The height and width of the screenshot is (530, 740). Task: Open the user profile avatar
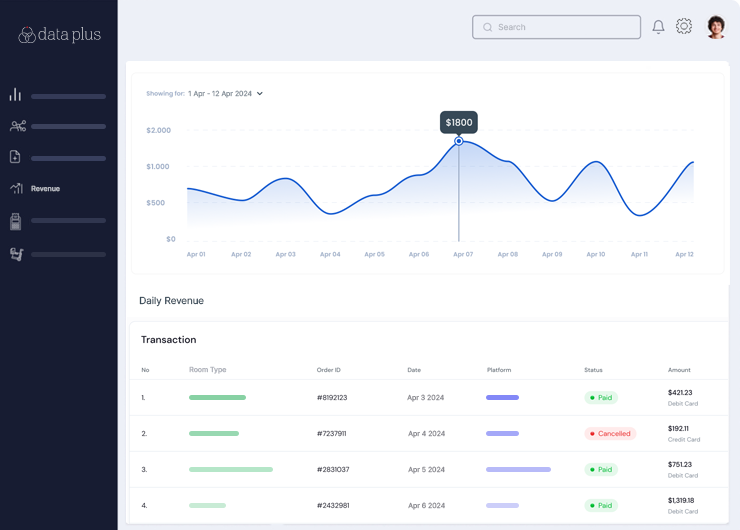(716, 27)
